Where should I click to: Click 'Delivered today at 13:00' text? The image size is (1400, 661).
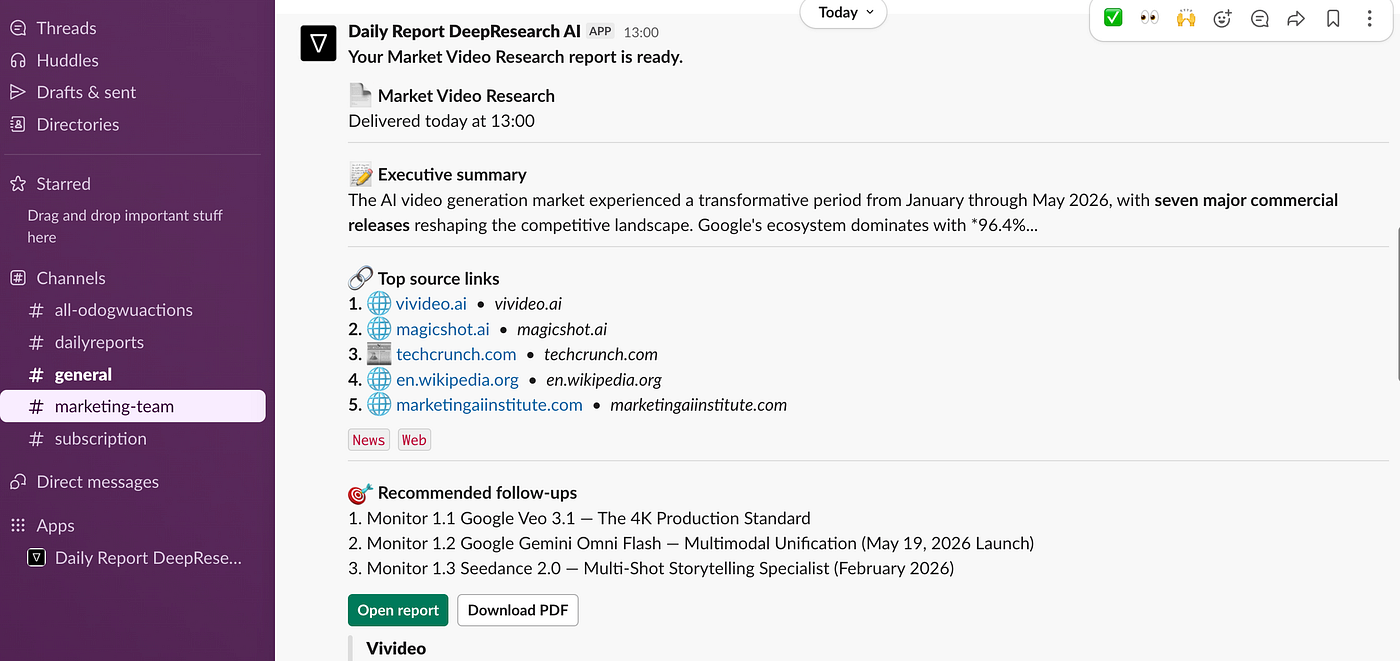click(442, 121)
